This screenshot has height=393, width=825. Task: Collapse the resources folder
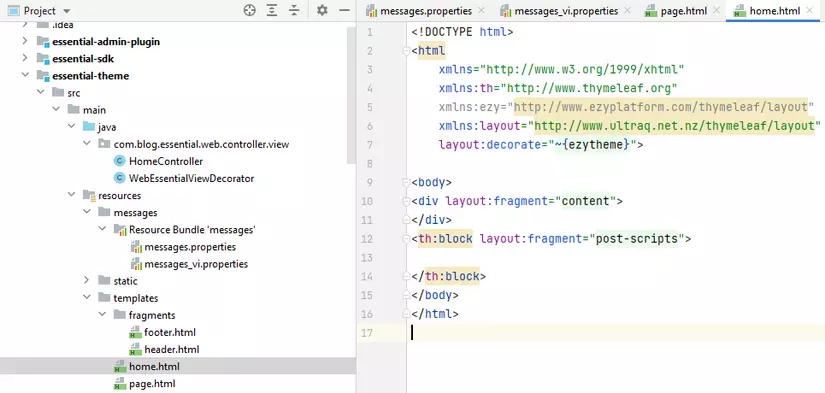[x=72, y=195]
